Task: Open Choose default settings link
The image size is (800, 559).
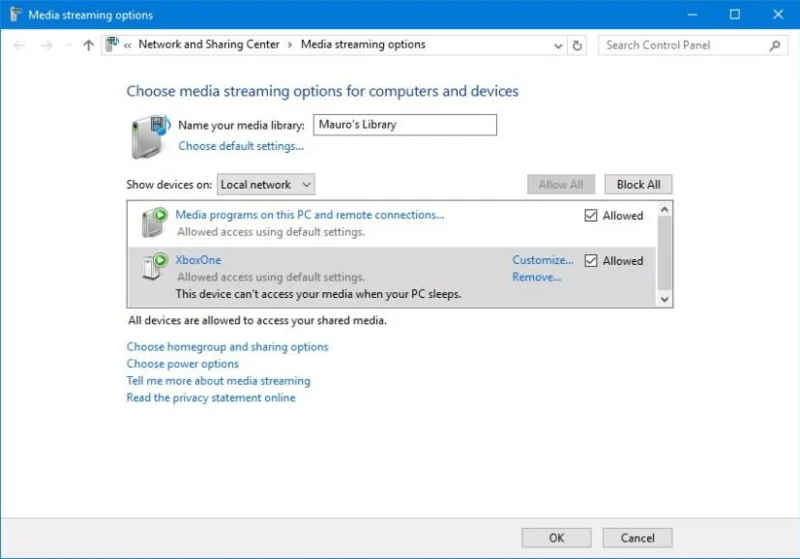Action: pos(241,146)
